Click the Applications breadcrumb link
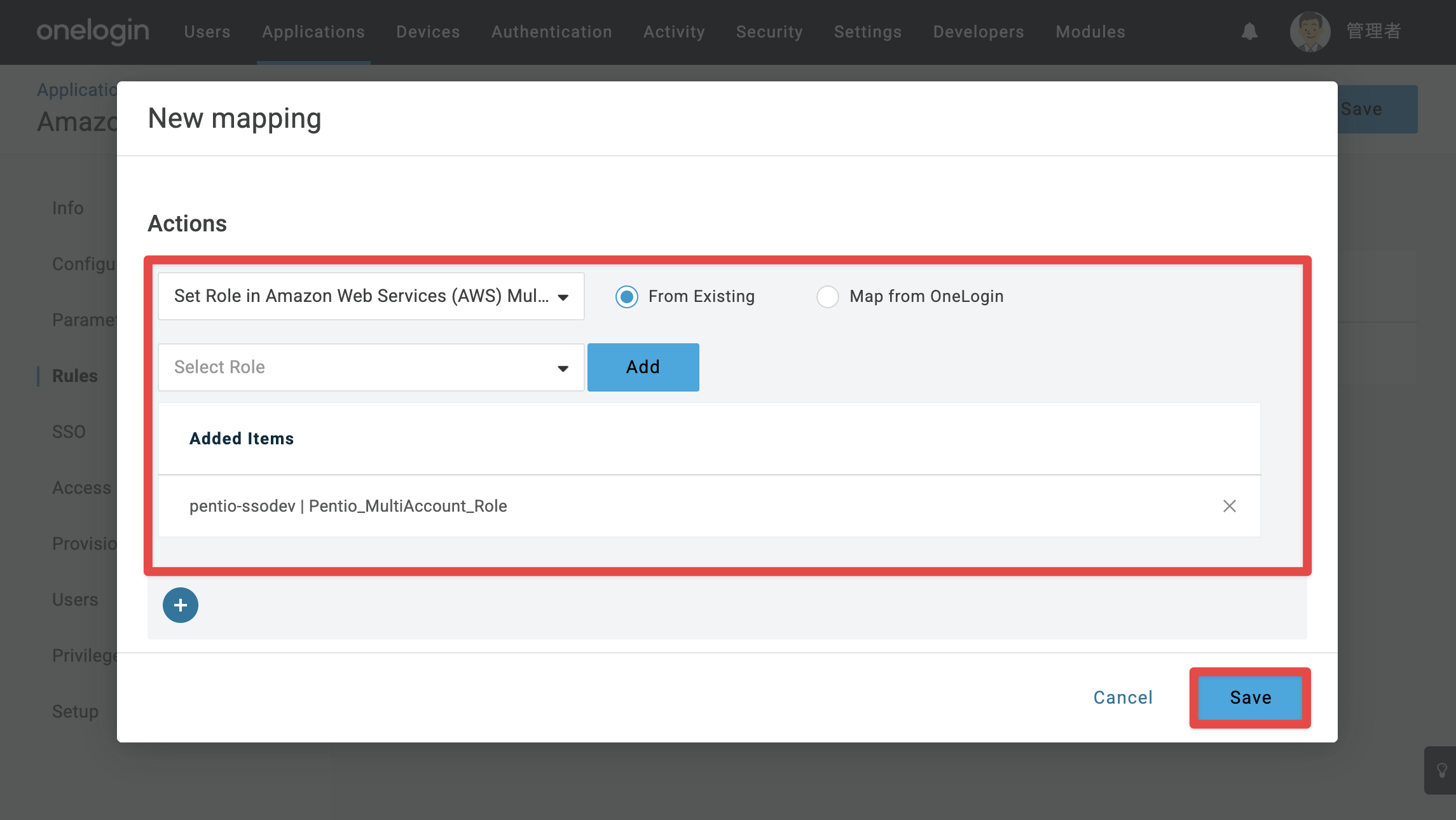 click(77, 90)
